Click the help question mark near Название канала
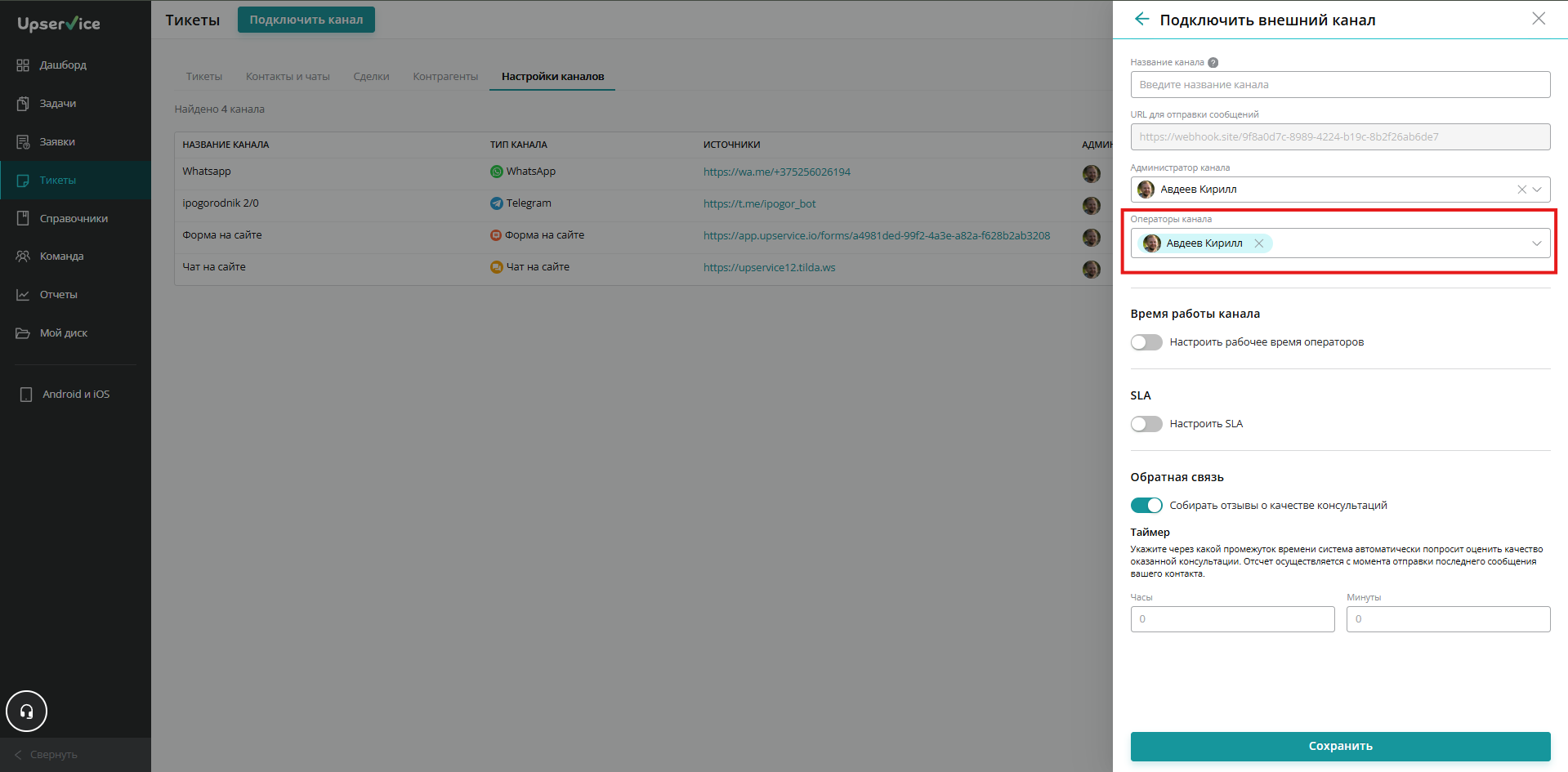 click(x=1213, y=63)
